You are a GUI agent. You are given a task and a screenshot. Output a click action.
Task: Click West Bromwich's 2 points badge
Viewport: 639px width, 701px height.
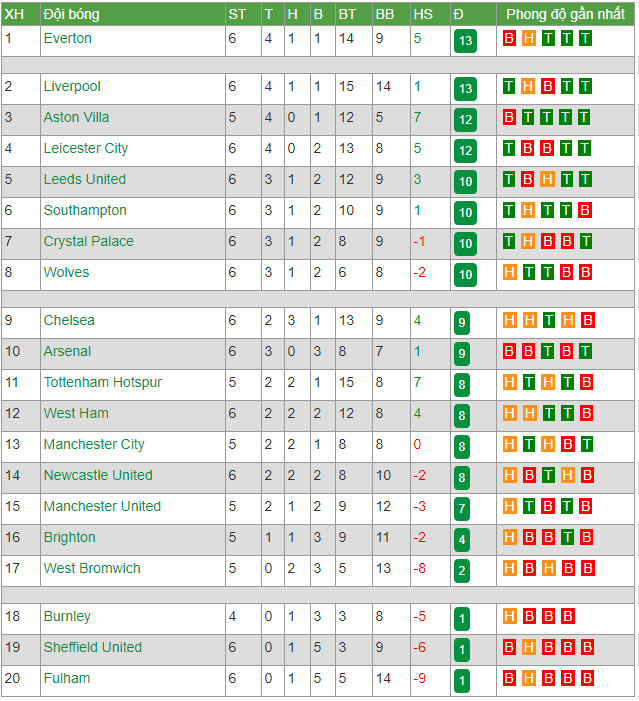[x=462, y=570]
